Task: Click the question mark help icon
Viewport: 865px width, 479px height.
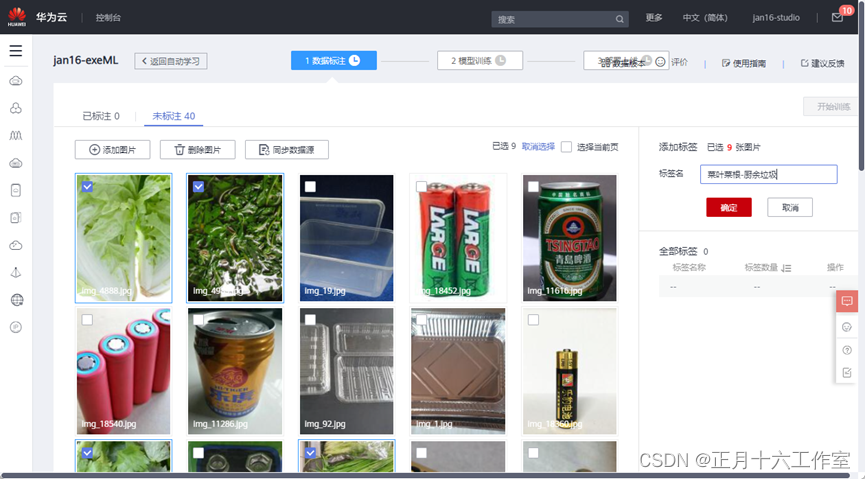Action: [x=847, y=350]
